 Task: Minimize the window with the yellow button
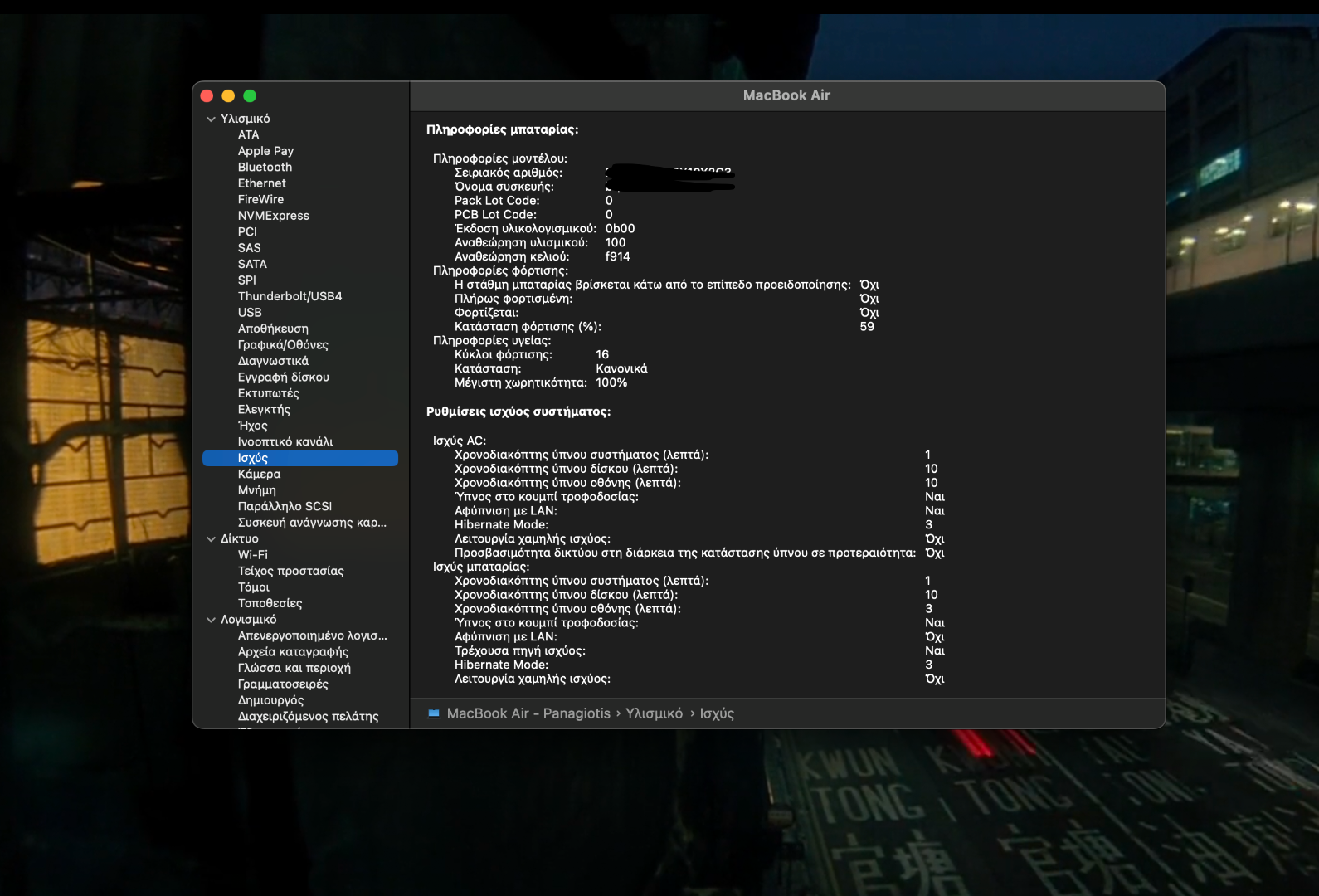(228, 96)
